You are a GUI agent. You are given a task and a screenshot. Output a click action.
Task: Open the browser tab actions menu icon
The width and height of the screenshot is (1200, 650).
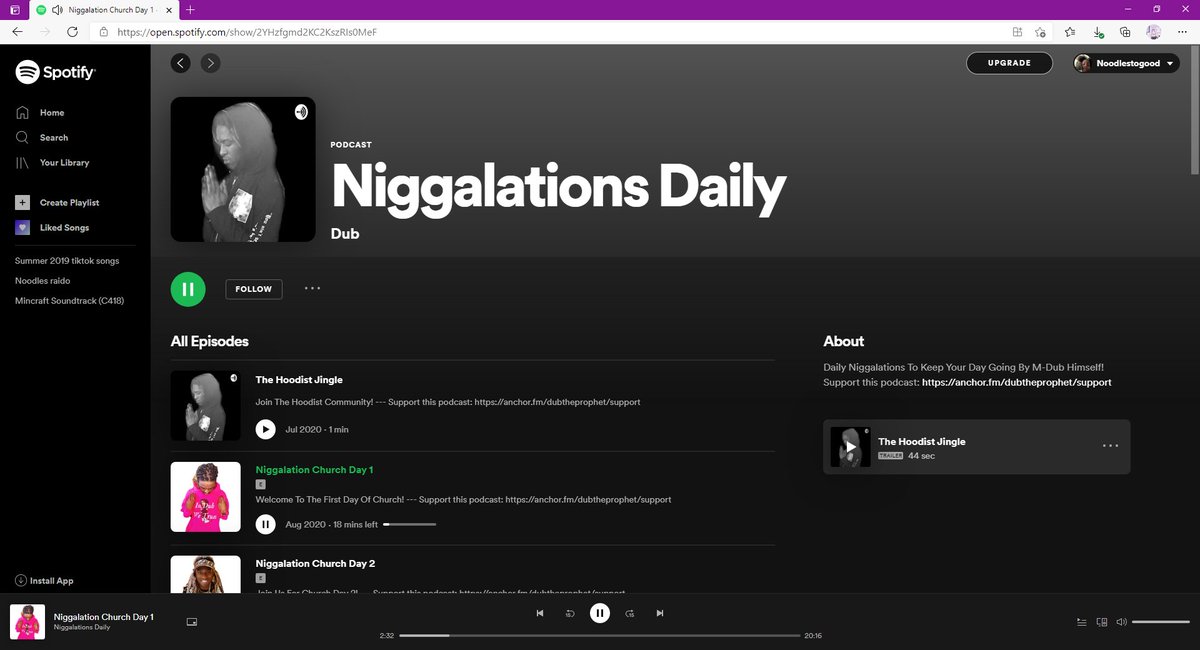(14, 9)
